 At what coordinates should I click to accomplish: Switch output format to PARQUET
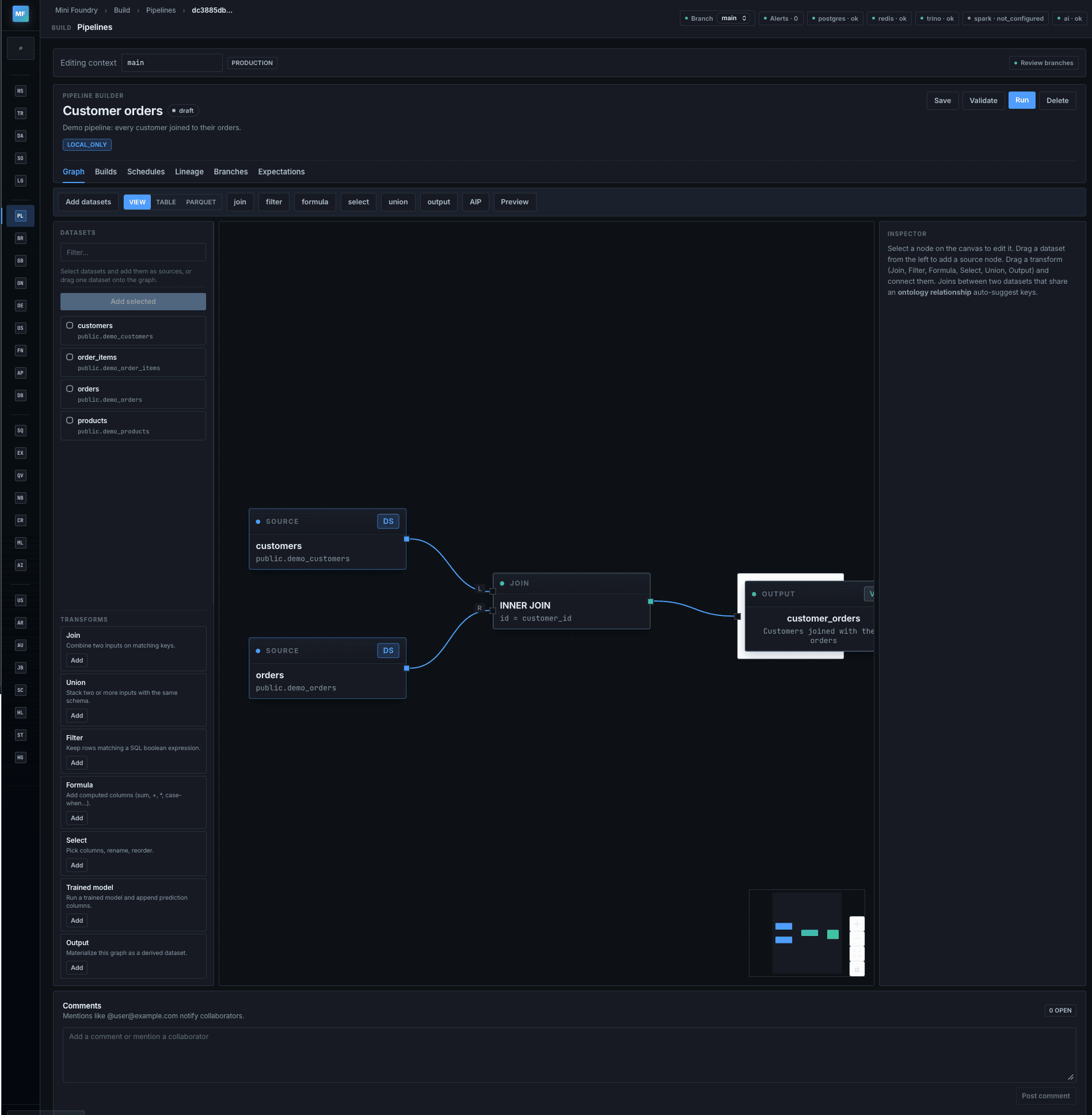pos(201,202)
